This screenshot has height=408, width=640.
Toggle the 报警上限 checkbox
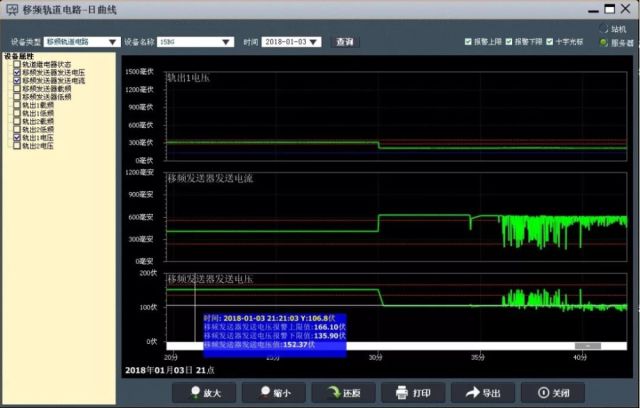pos(468,42)
